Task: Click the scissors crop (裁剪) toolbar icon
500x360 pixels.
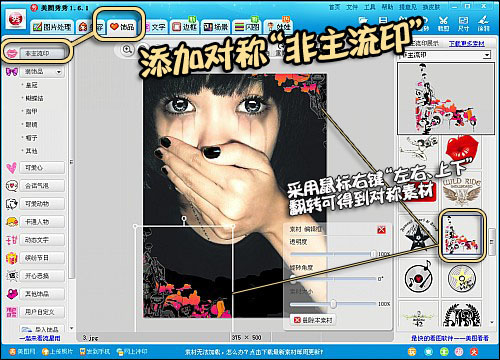Action: (x=443, y=22)
